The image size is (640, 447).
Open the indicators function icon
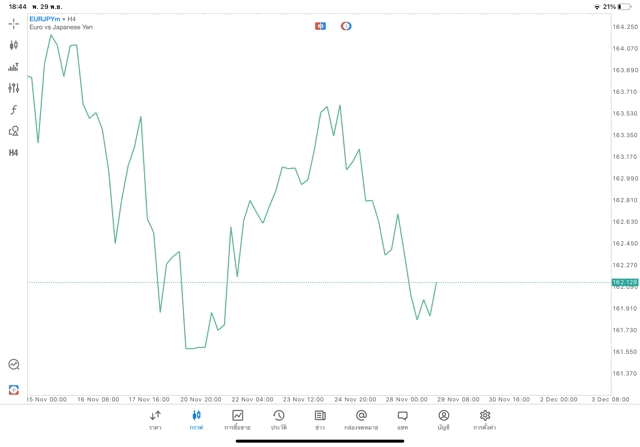coord(13,110)
